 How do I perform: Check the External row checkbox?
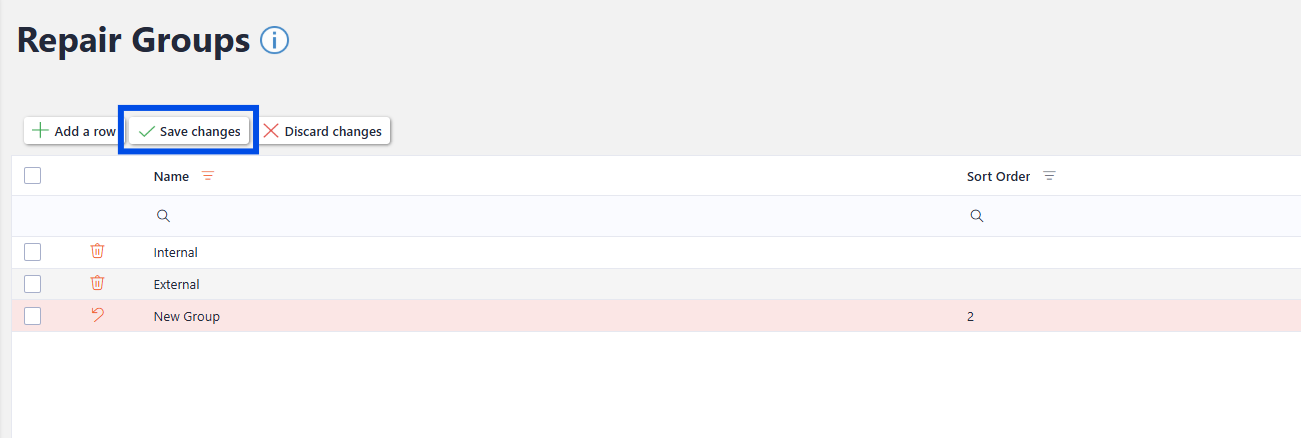click(32, 284)
